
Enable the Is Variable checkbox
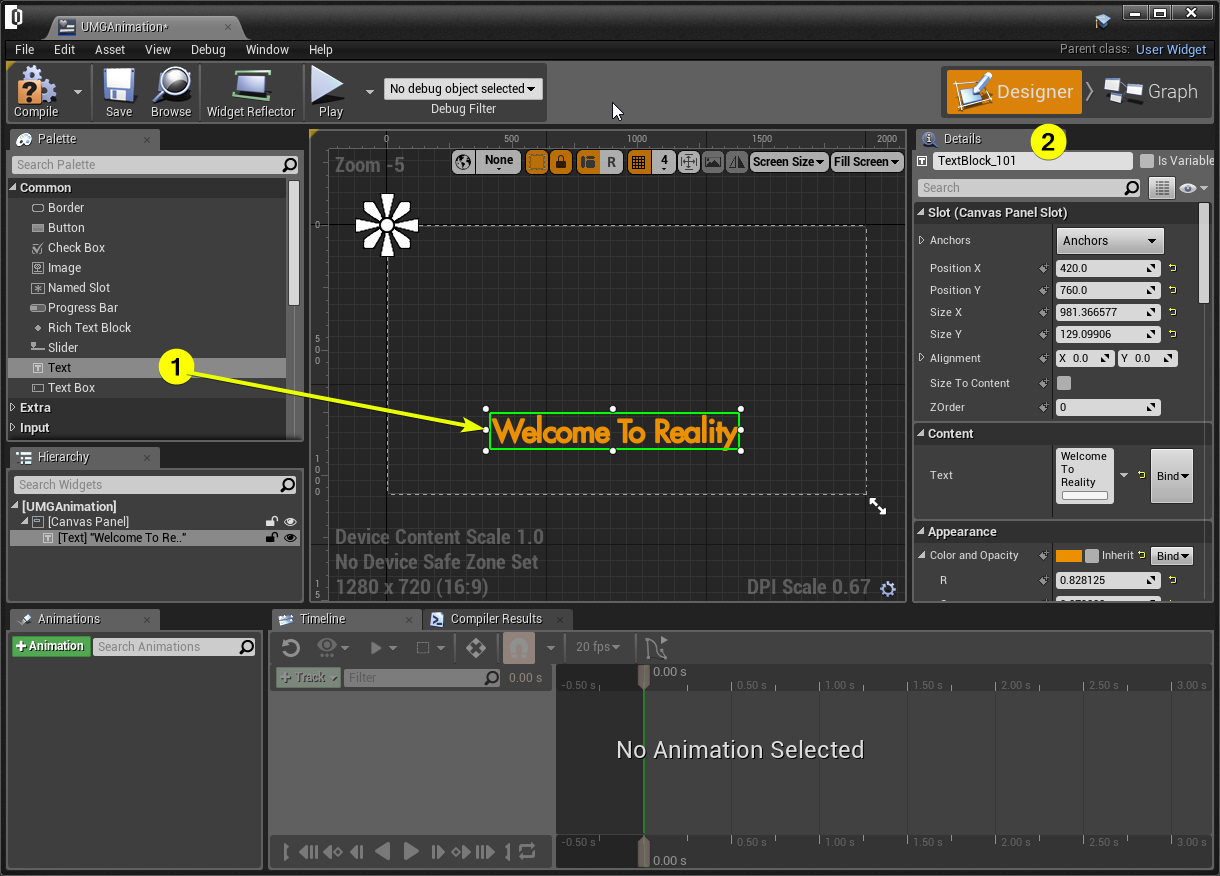(1147, 161)
